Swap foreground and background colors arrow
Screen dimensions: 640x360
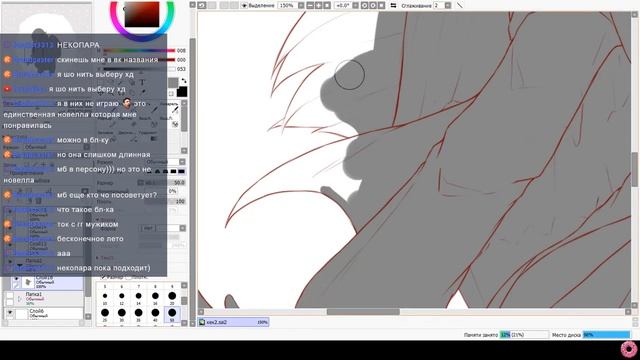(184, 80)
